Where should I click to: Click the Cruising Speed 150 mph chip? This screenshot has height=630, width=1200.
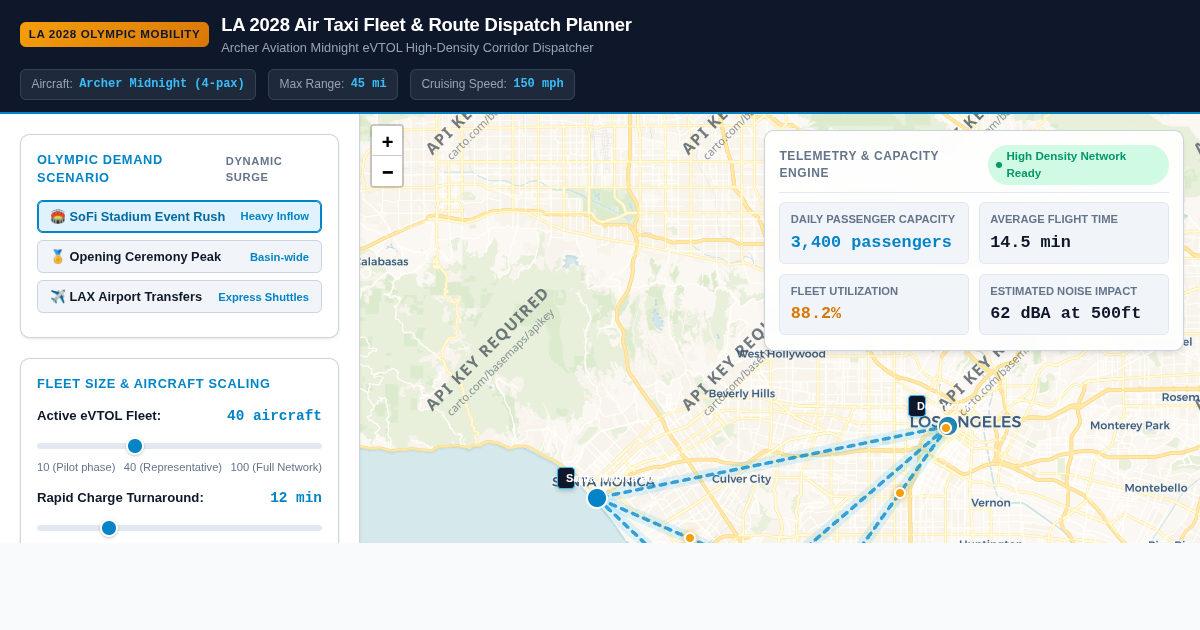[492, 84]
